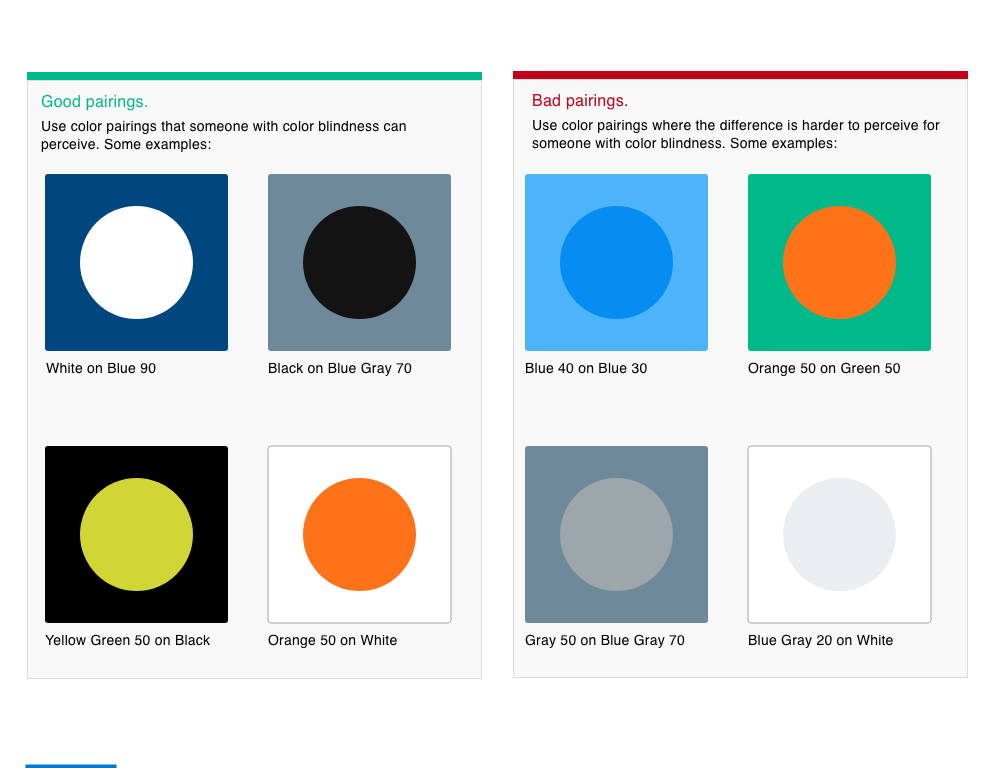Choose the Orange 50 on White swatch
This screenshot has height=768, width=992.
point(359,534)
